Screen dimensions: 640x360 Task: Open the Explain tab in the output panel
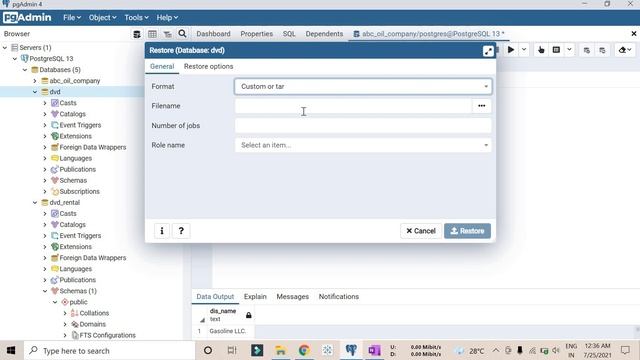pos(255,297)
